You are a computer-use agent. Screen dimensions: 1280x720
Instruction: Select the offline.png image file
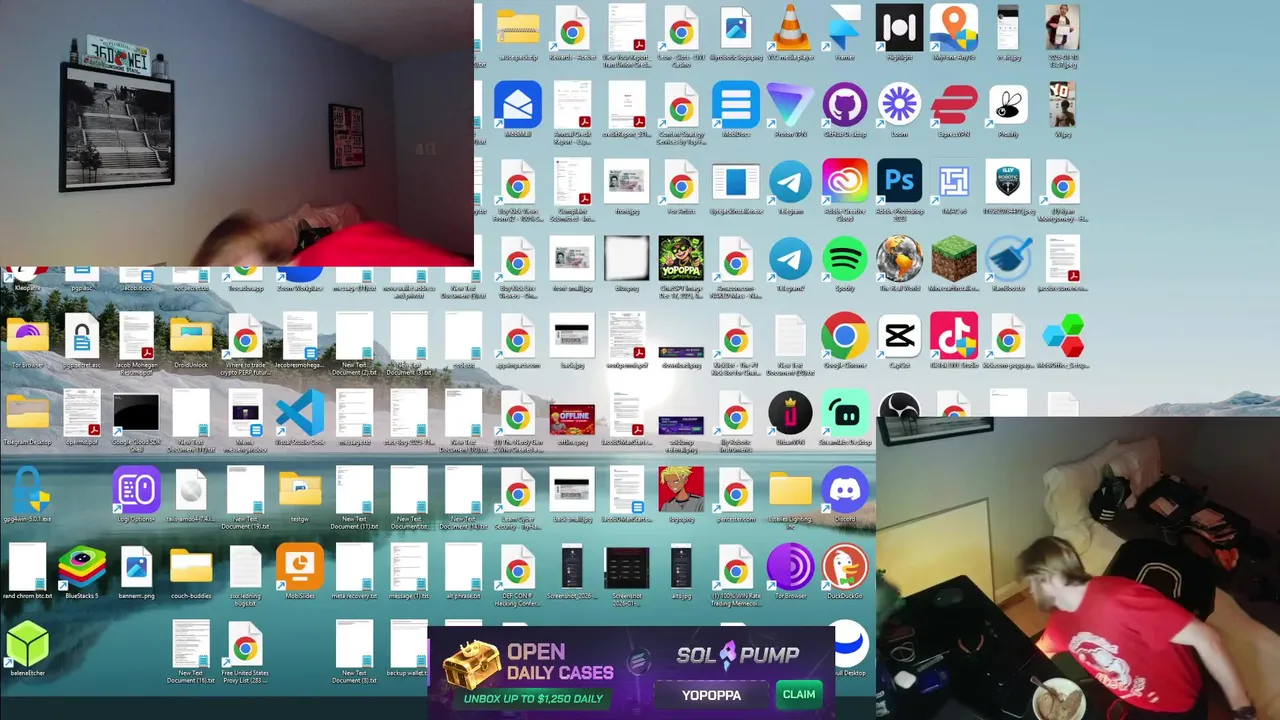click(x=572, y=418)
